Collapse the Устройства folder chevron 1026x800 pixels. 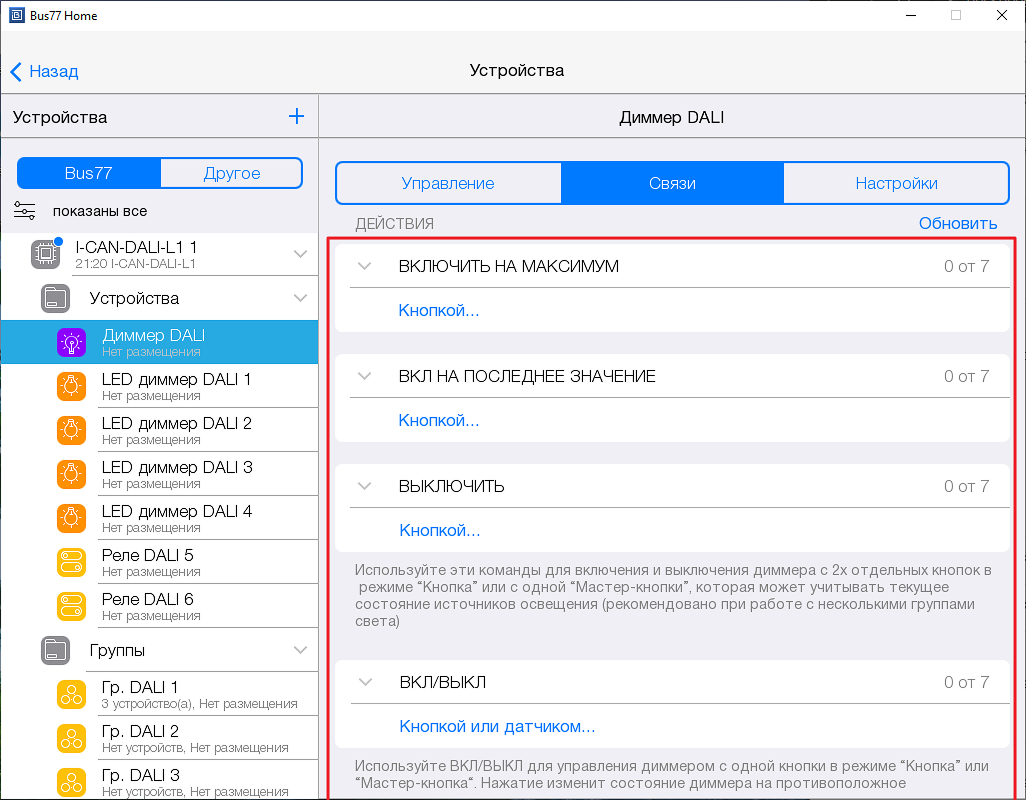(x=300, y=298)
